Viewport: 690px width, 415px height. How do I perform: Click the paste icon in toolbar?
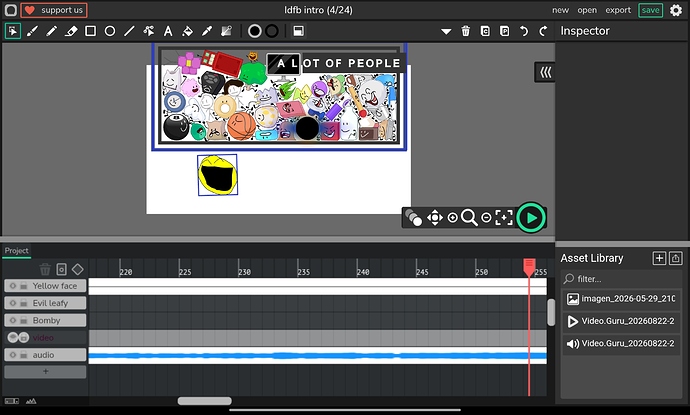click(x=504, y=31)
